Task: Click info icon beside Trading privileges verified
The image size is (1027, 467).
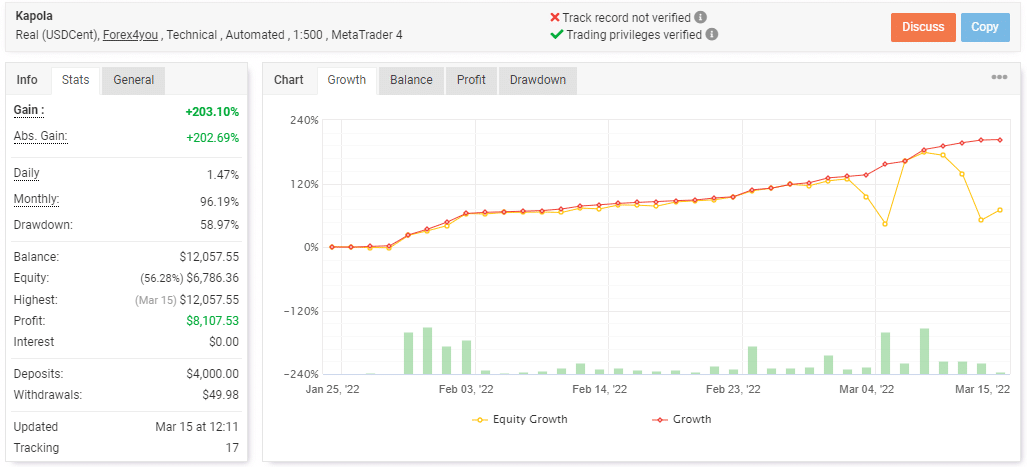Action: click(711, 34)
